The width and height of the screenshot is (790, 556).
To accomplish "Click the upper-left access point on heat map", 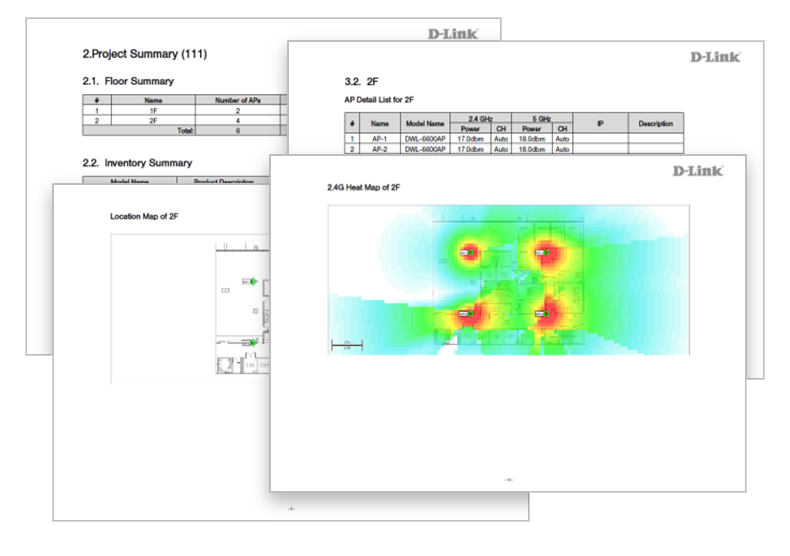I will pos(466,254).
